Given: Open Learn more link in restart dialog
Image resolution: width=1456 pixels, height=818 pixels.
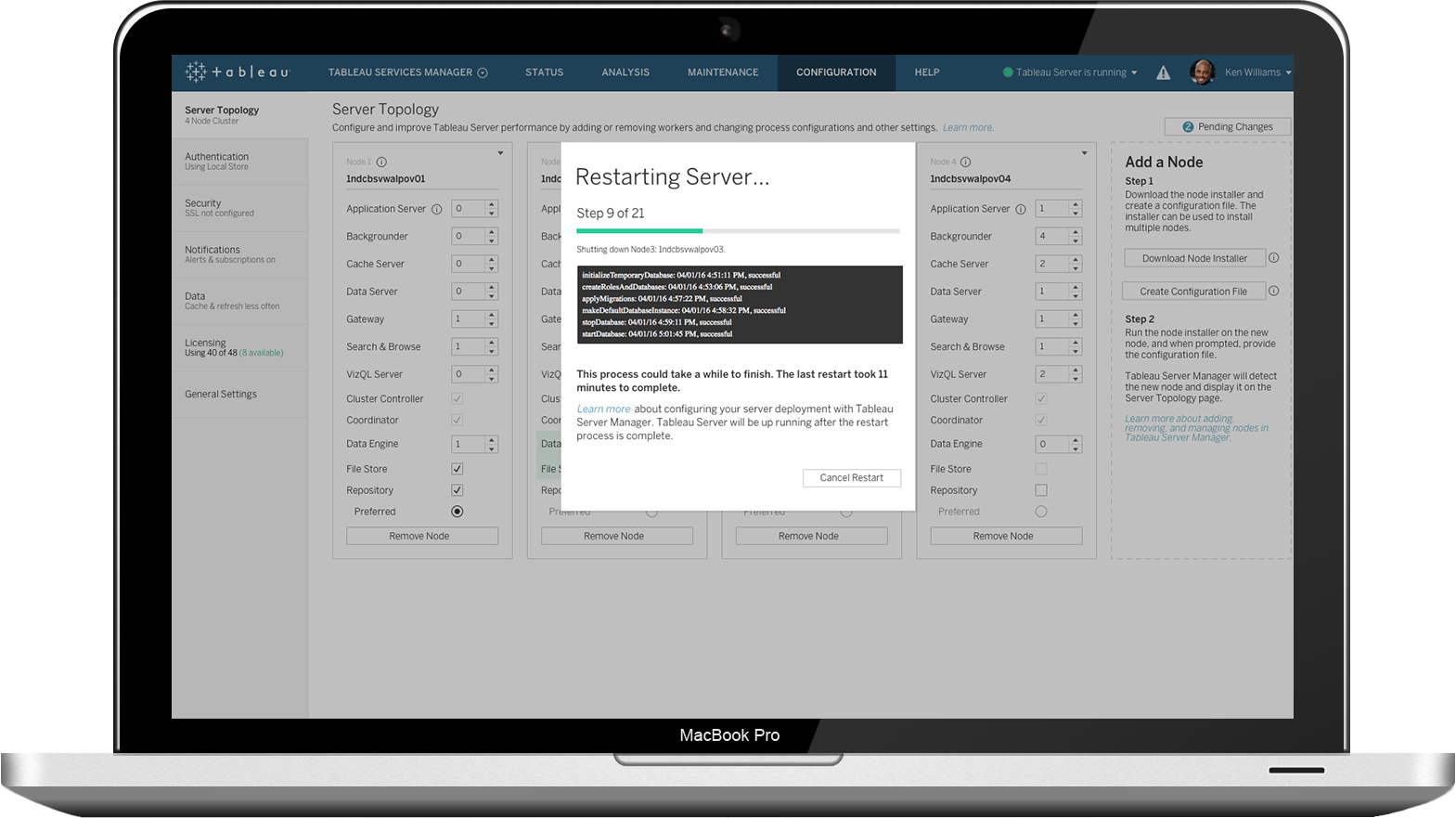Looking at the screenshot, I should (x=603, y=409).
